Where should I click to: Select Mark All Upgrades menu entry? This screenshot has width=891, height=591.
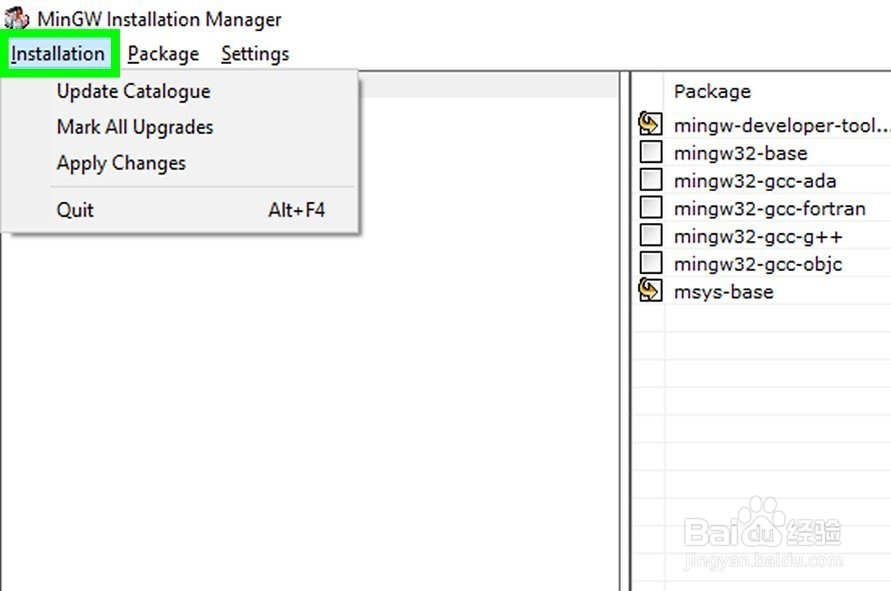click(x=135, y=127)
